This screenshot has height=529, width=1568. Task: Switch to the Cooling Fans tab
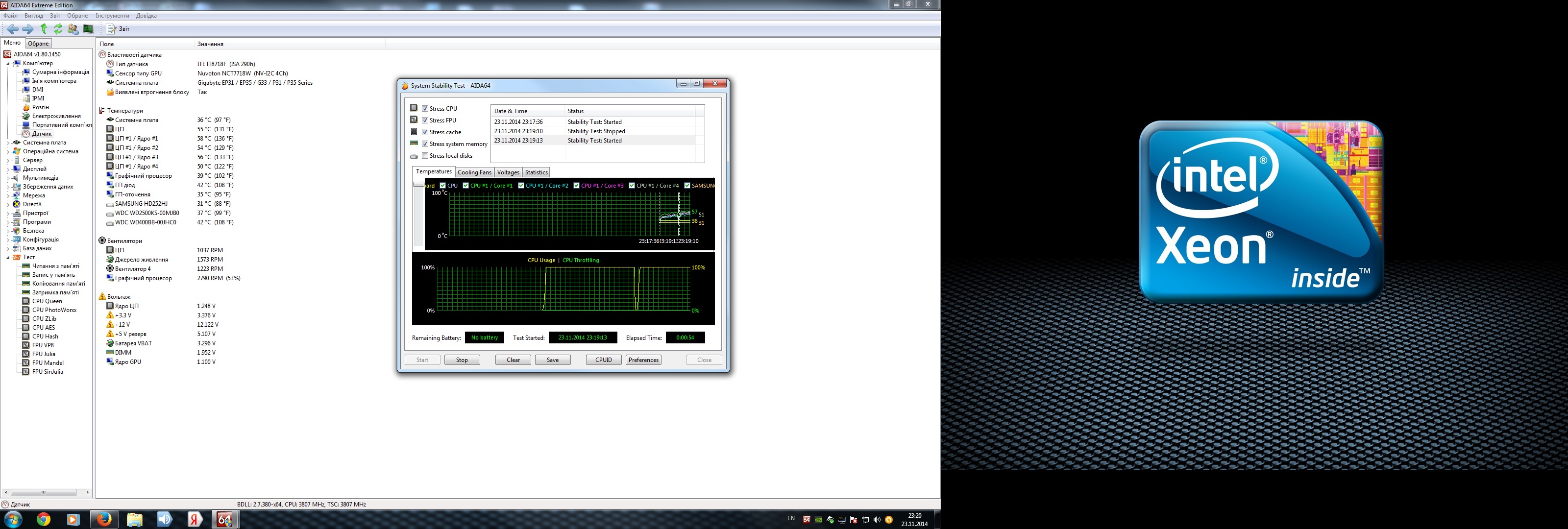(x=474, y=172)
